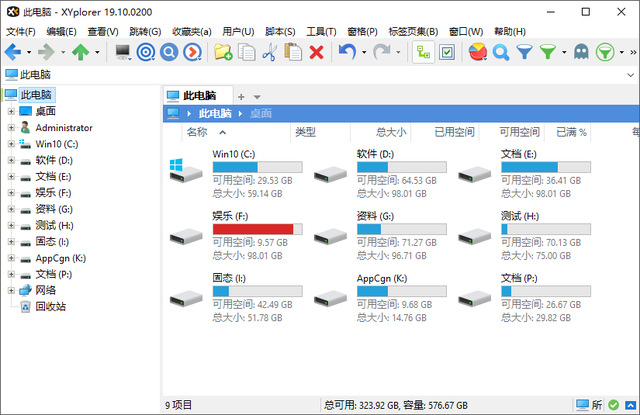Click status text 总可用: 323.92 GB
This screenshot has width=640, height=415.
(x=361, y=405)
